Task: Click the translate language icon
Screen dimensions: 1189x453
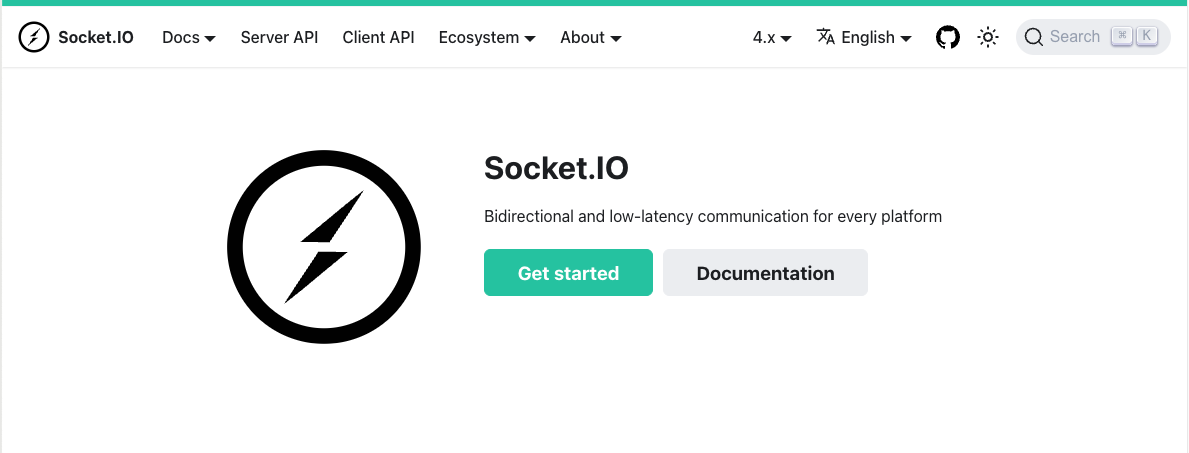Action: 826,36
